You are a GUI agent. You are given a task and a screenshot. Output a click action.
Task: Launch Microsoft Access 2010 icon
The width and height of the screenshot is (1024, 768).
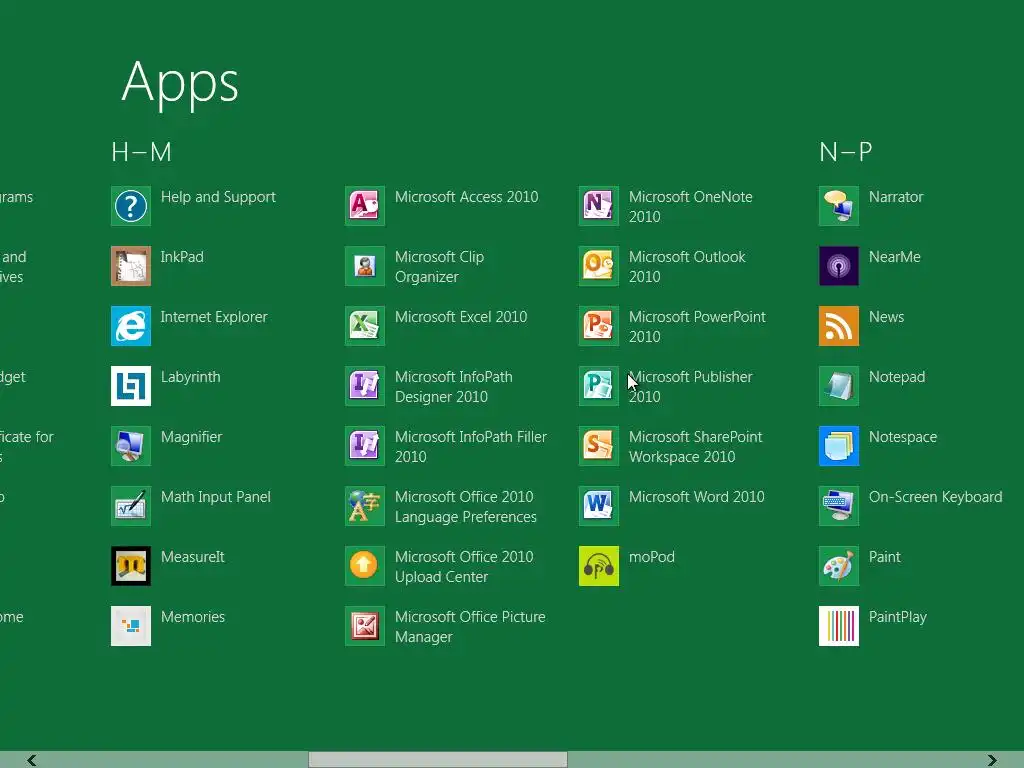click(364, 206)
